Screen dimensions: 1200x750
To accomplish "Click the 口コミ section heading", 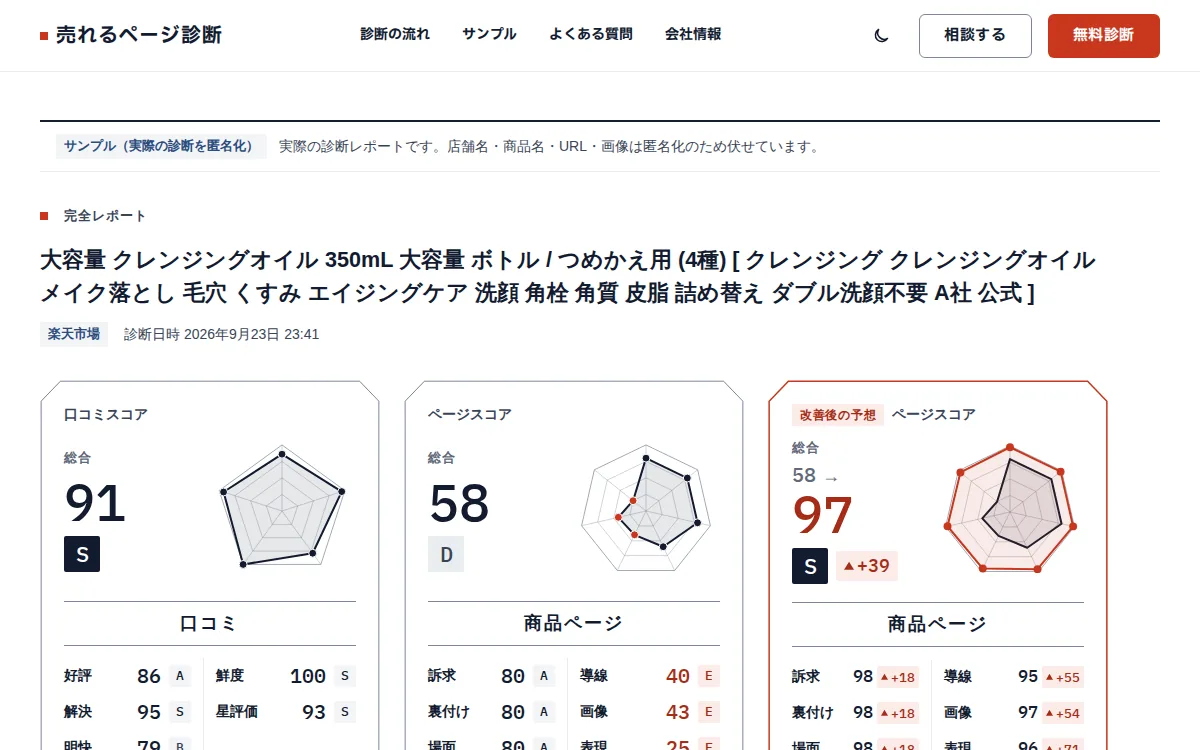I will (210, 624).
